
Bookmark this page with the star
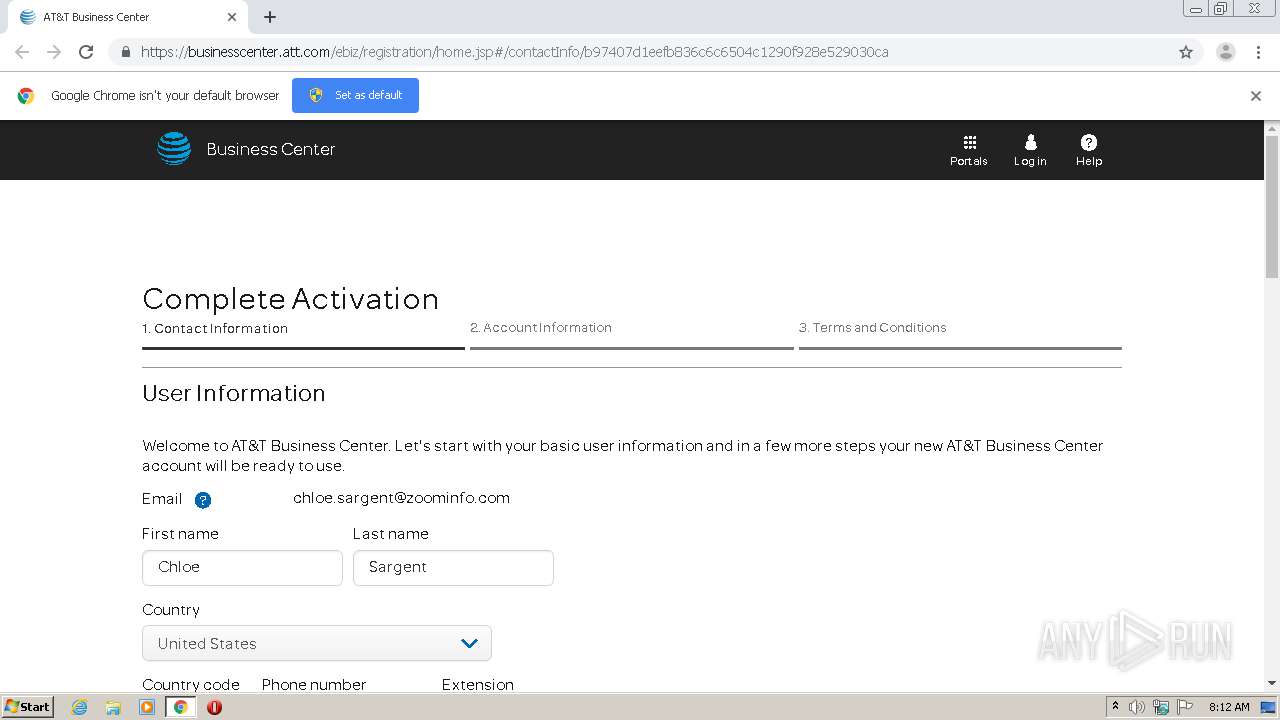[x=1186, y=52]
